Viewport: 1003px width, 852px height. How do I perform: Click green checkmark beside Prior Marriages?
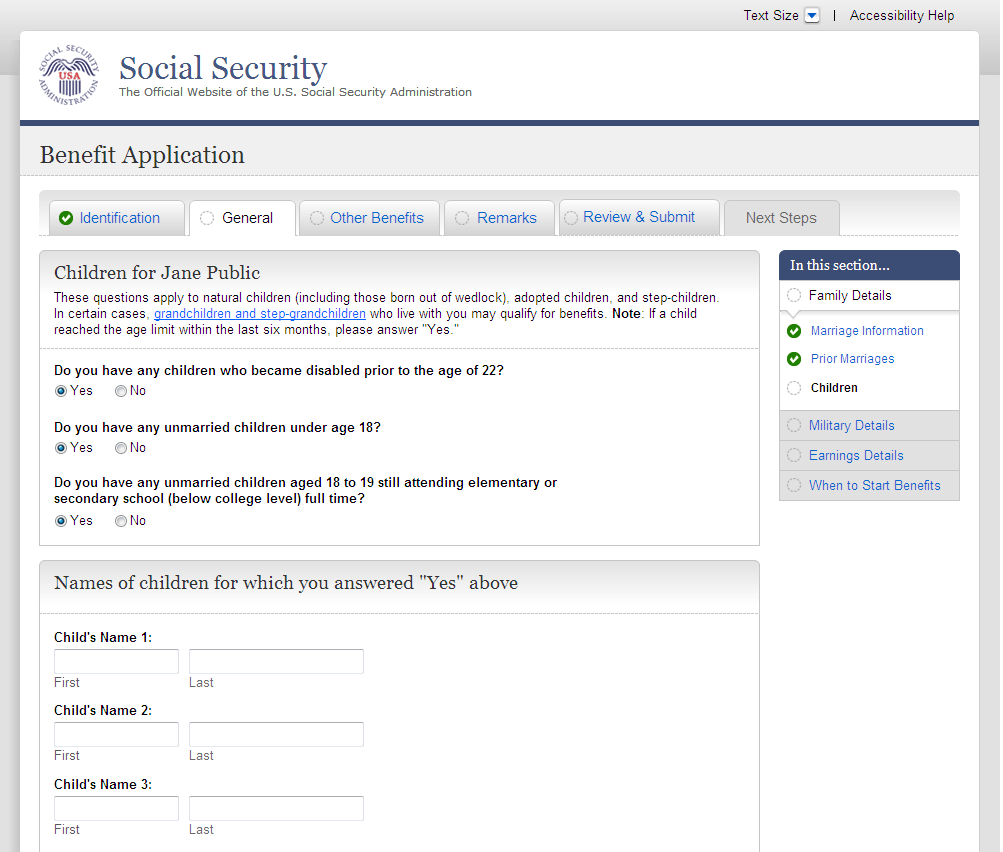(794, 359)
